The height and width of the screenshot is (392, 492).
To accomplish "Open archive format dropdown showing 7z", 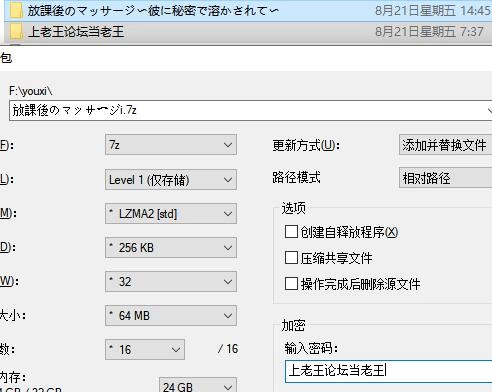I will 171,145.
